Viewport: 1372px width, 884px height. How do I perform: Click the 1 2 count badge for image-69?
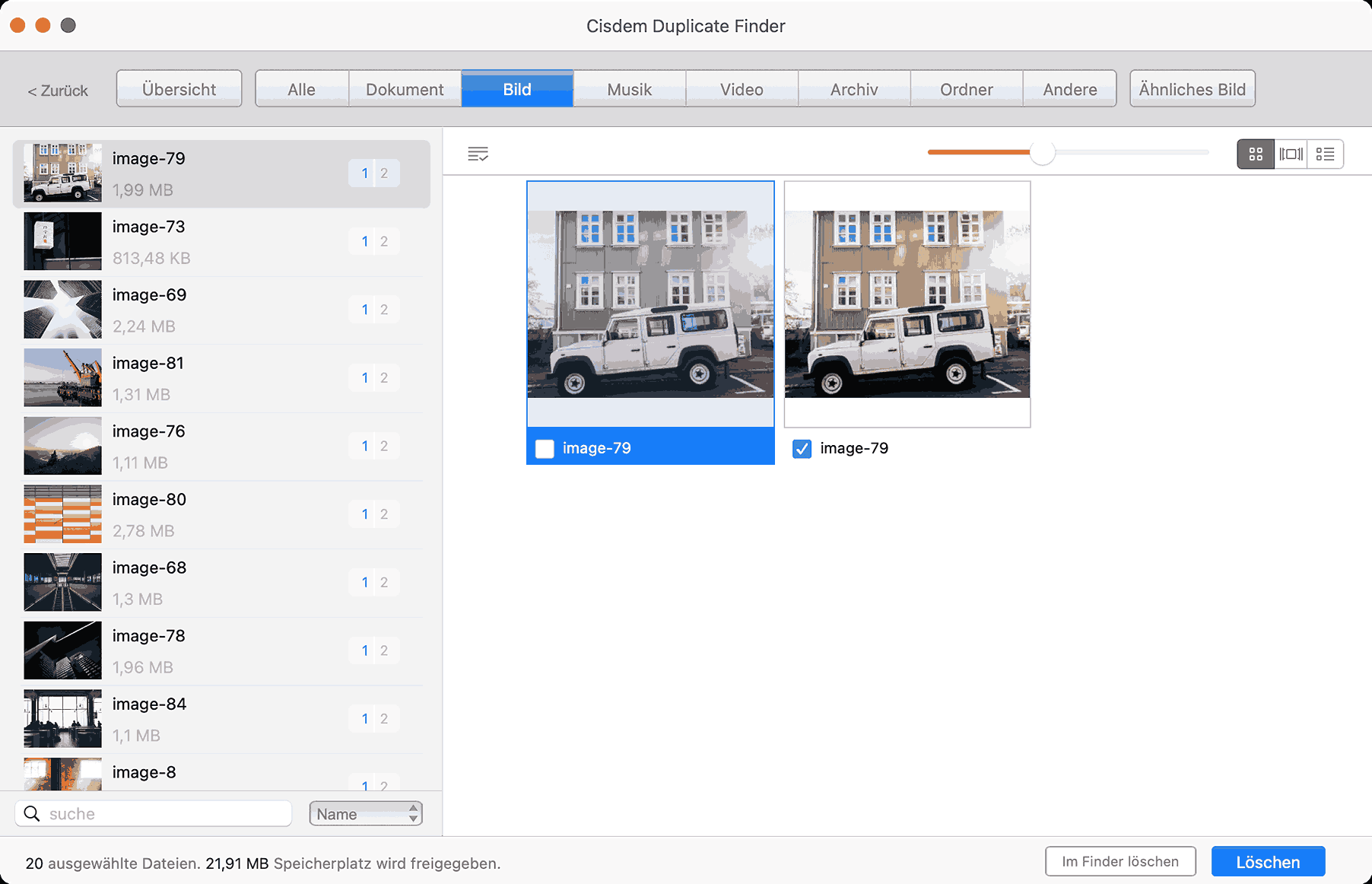(374, 310)
